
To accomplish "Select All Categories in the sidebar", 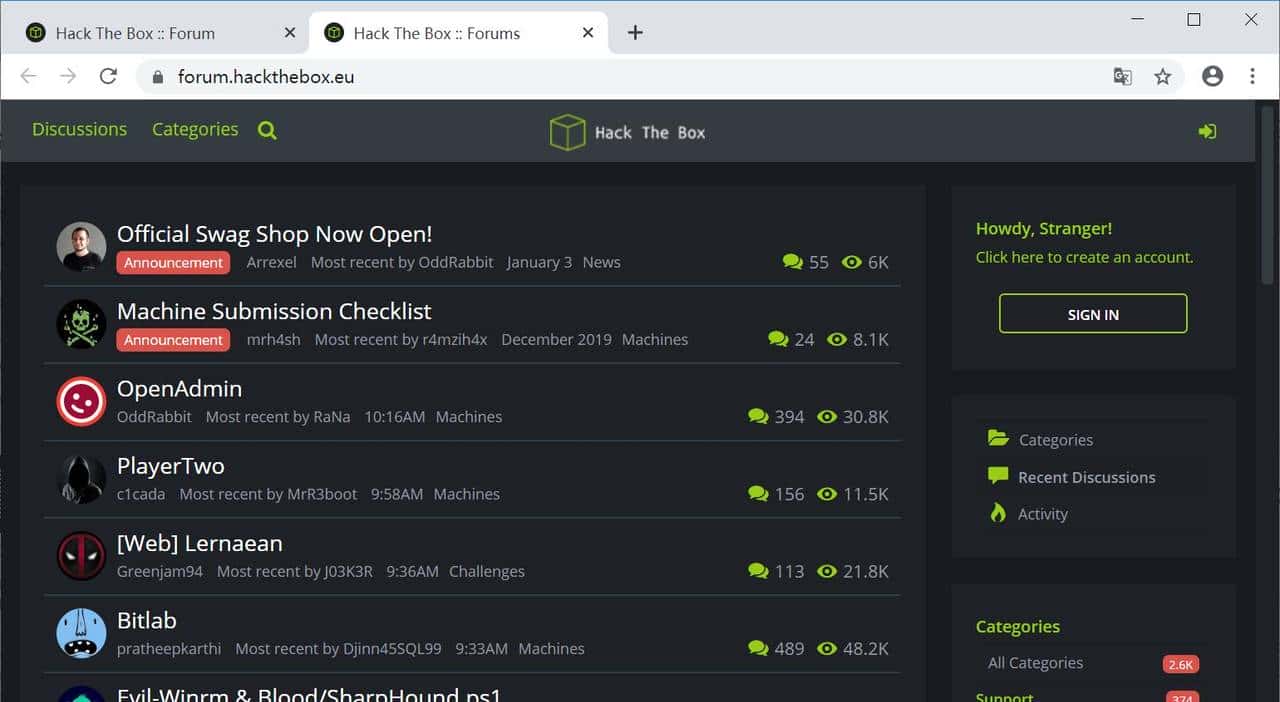I will click(x=1035, y=662).
